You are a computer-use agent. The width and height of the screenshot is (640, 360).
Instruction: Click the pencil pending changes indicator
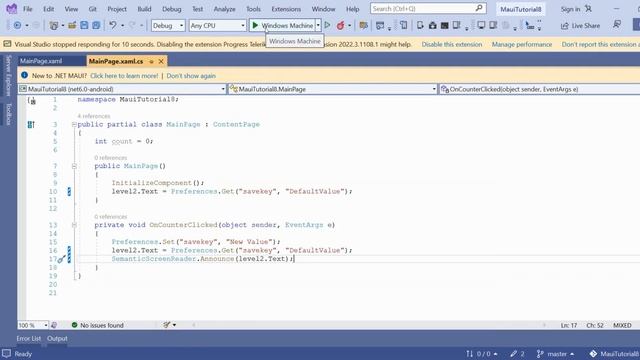517,353
